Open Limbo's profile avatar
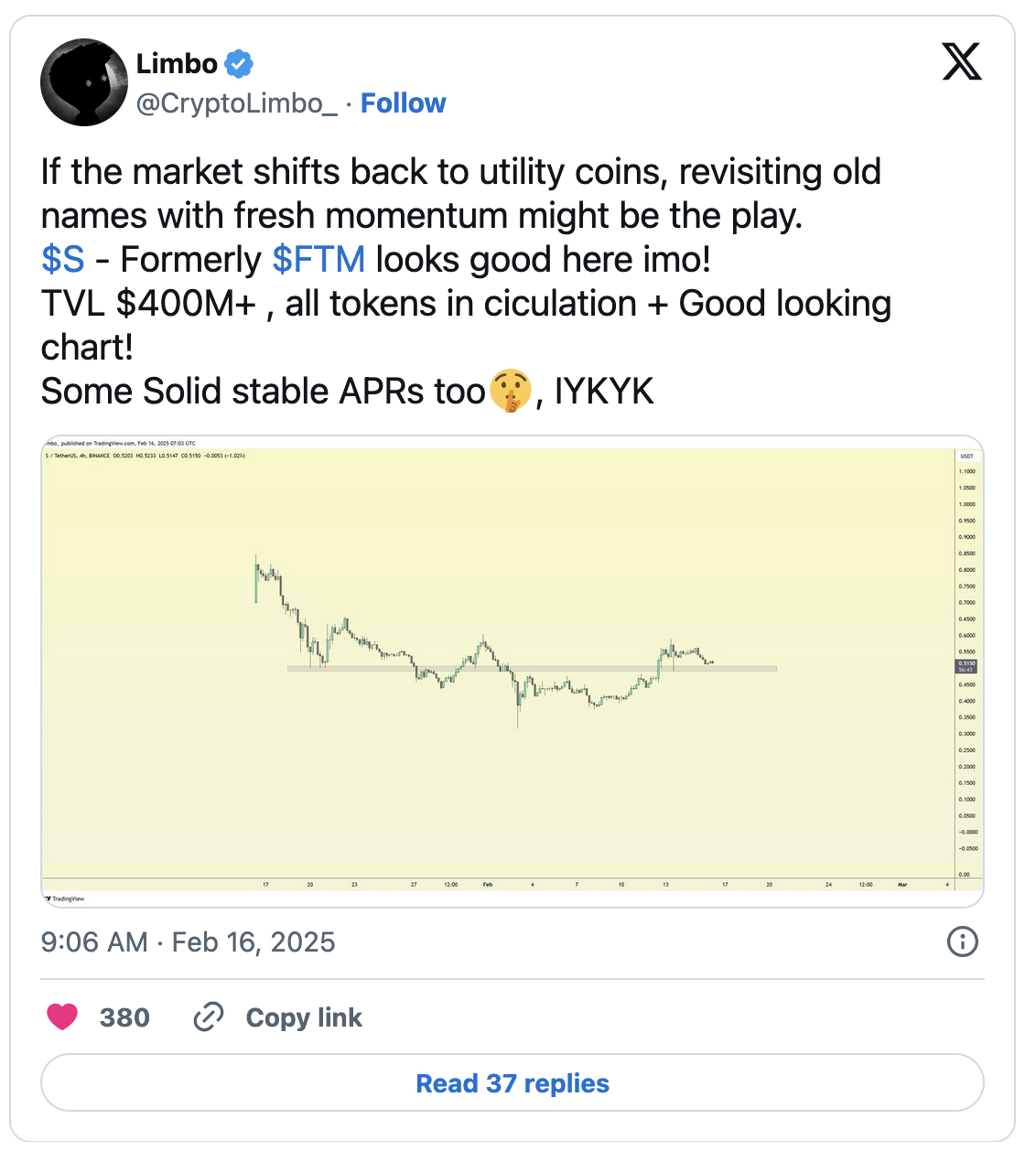 point(84,82)
